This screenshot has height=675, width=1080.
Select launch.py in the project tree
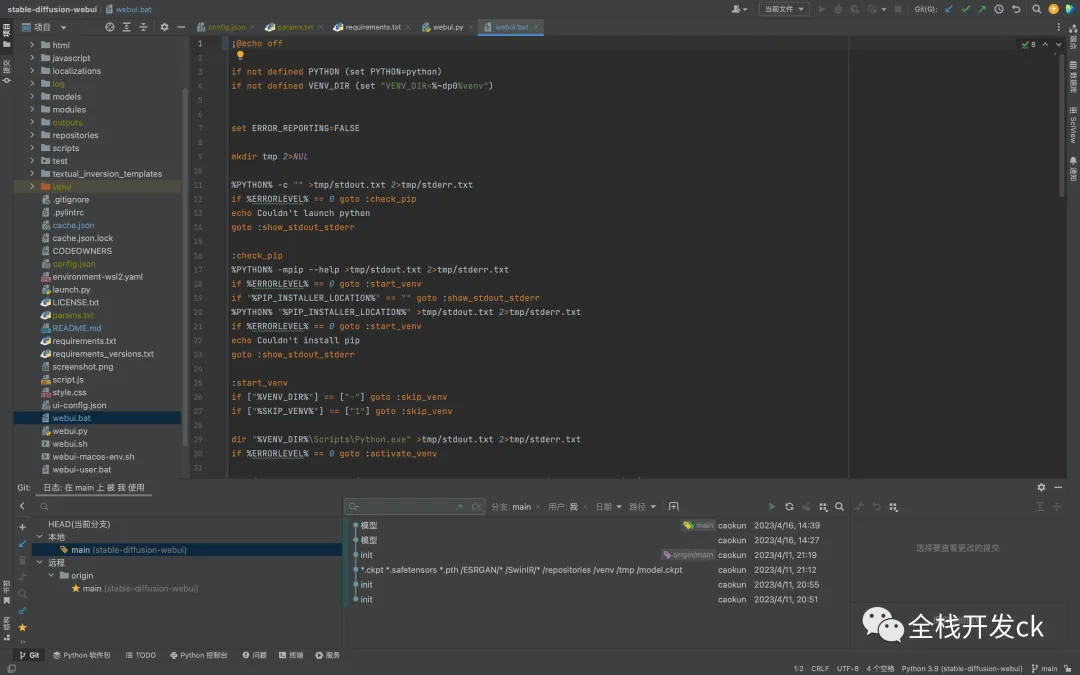click(x=71, y=289)
